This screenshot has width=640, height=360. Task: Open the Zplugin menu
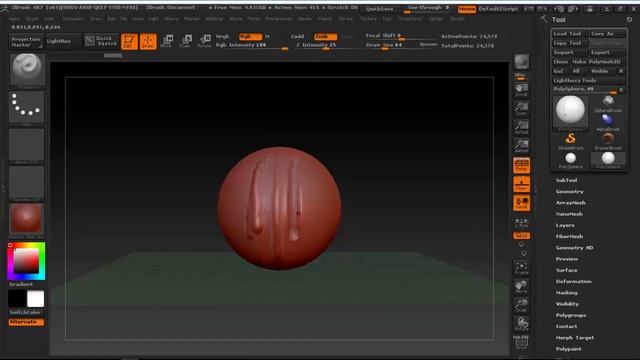pos(436,19)
